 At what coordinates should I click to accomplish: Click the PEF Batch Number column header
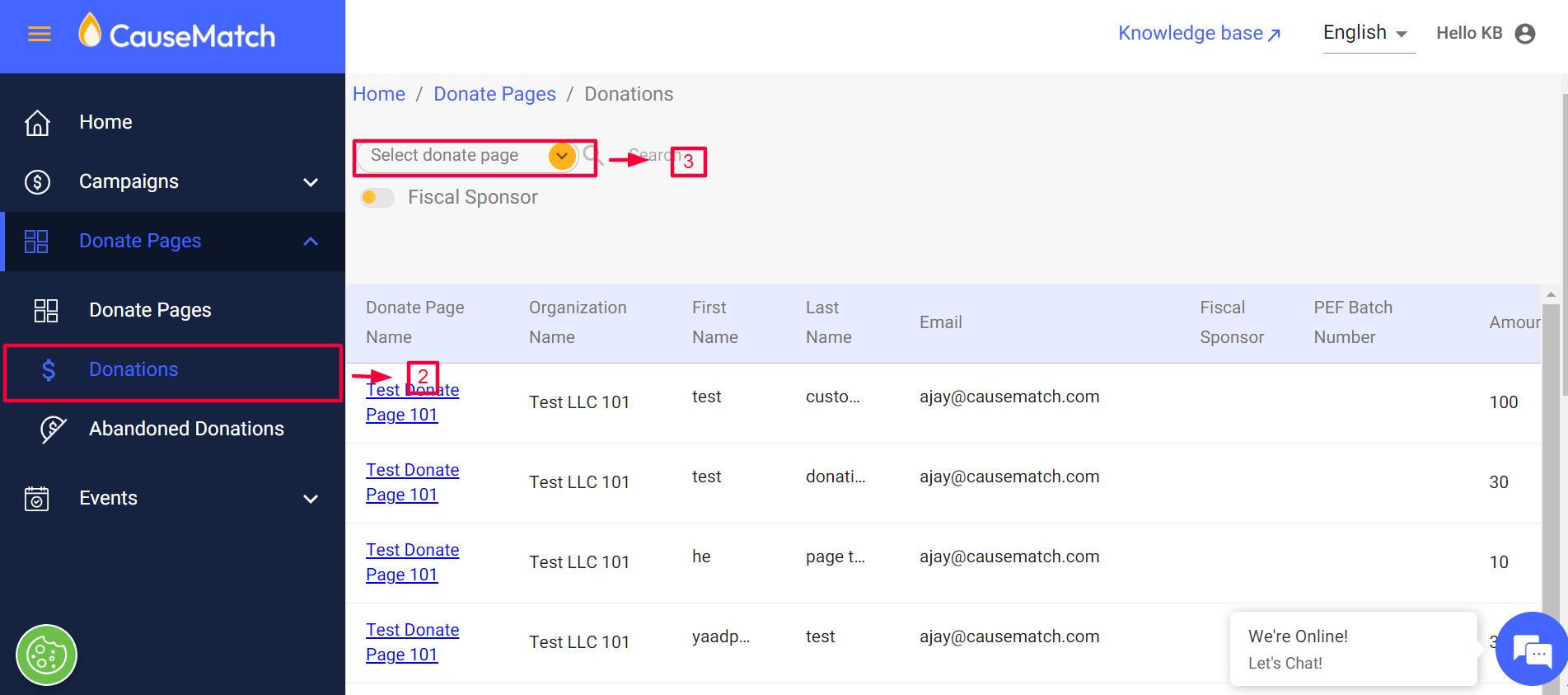tap(1353, 322)
